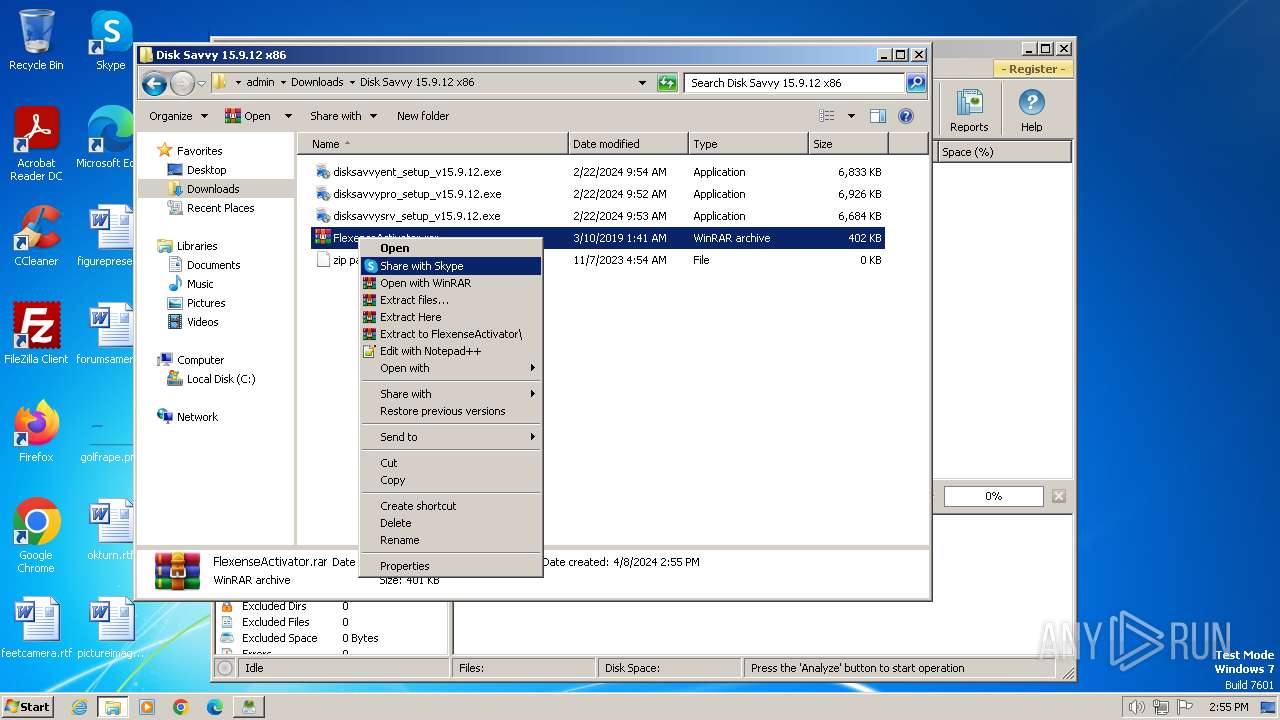Expand the context menu Share with submenu
The width and height of the screenshot is (1280, 720).
coord(451,394)
